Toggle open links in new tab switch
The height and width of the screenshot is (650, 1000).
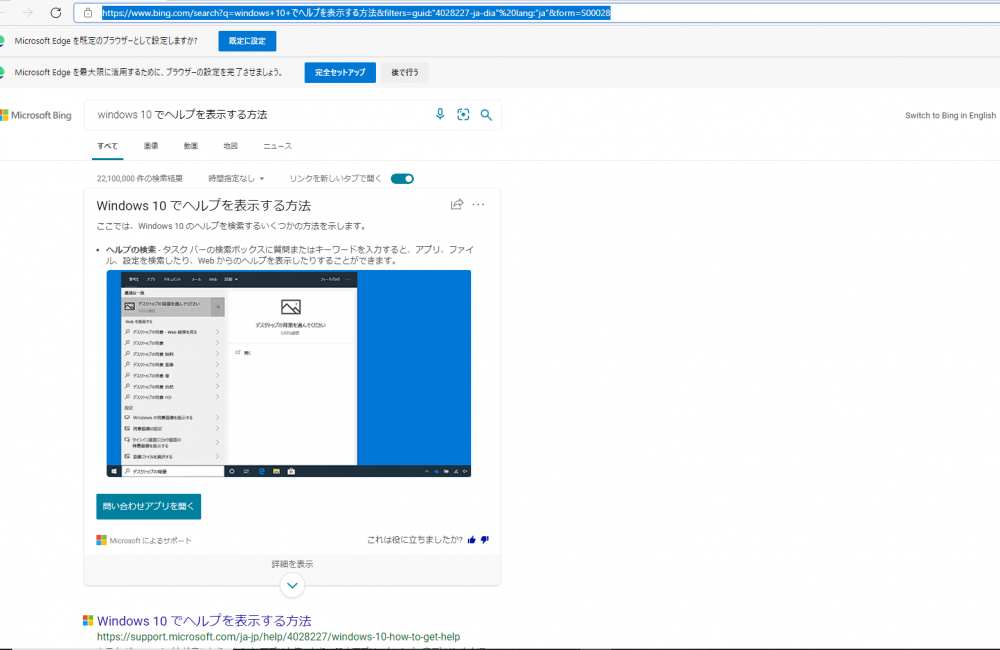[x=402, y=179]
